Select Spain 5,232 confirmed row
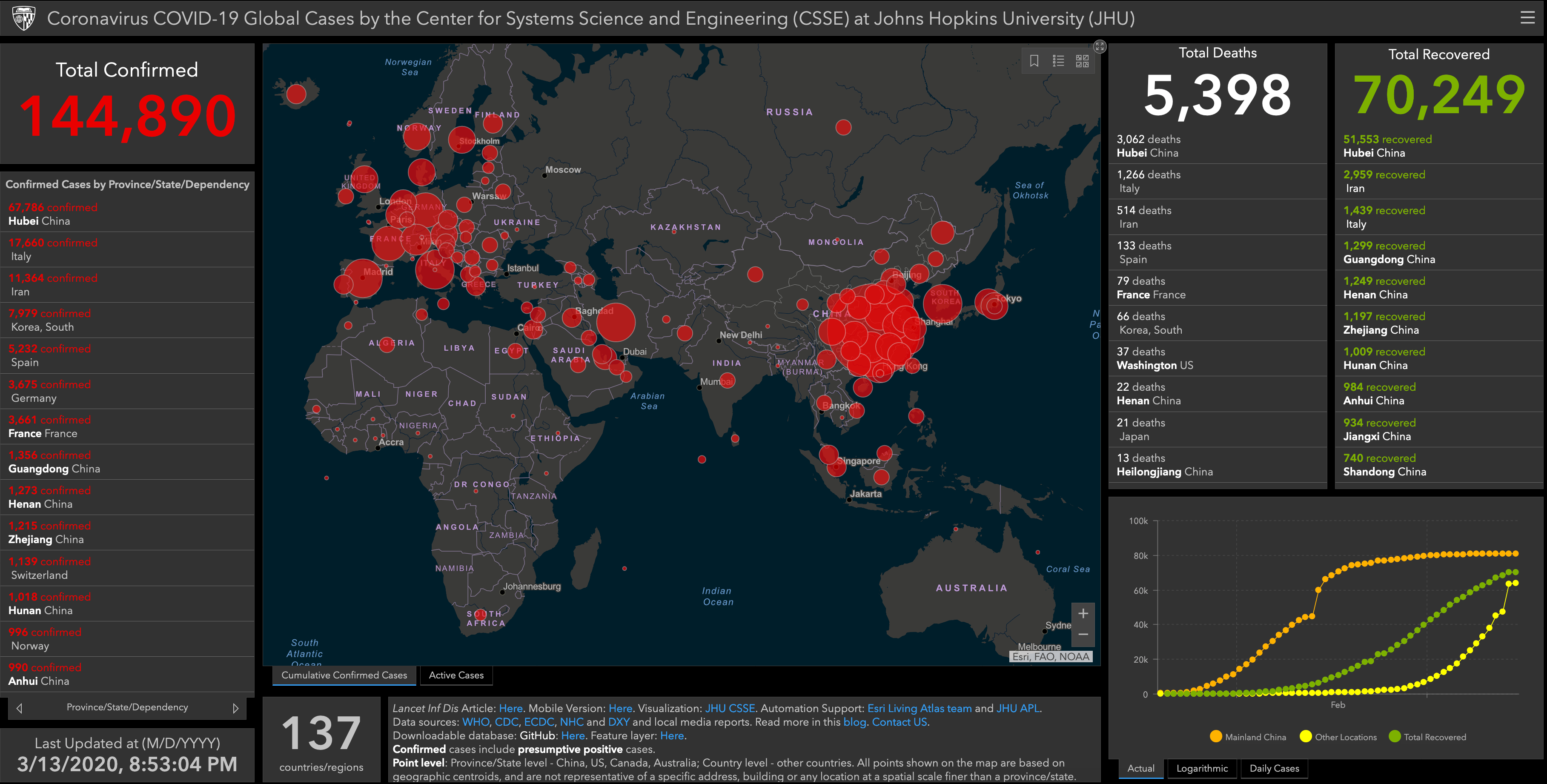1547x784 pixels. tap(127, 356)
